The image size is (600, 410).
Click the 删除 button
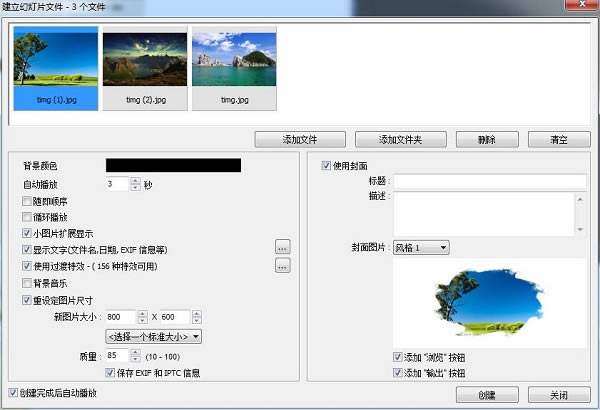pyautogui.click(x=487, y=140)
